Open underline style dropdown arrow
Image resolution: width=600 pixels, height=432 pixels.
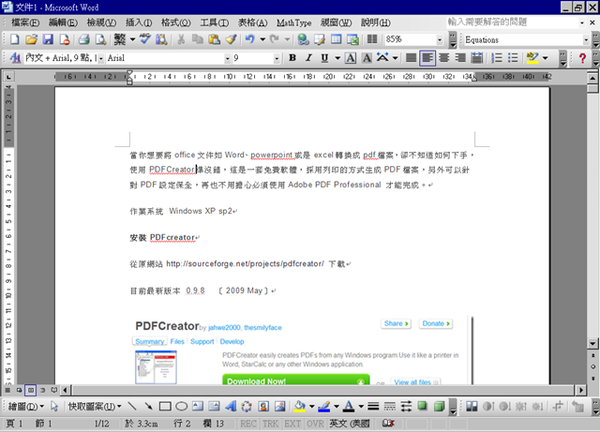coord(337,58)
